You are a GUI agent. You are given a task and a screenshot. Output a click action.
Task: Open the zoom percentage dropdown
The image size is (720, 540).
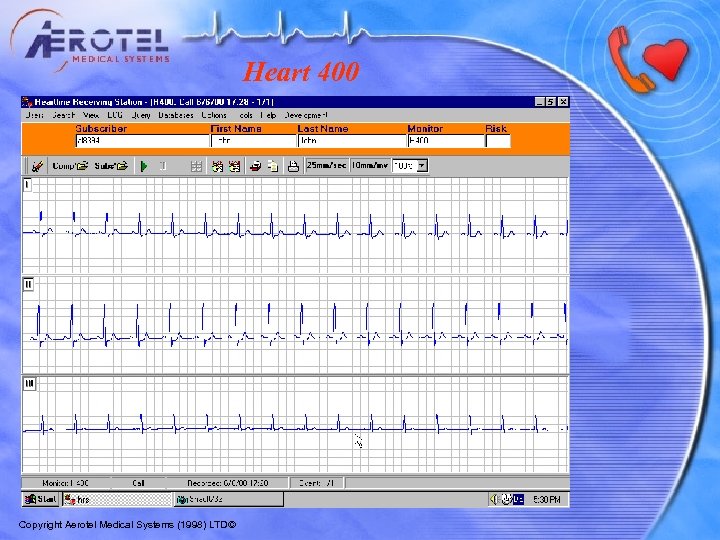click(422, 166)
